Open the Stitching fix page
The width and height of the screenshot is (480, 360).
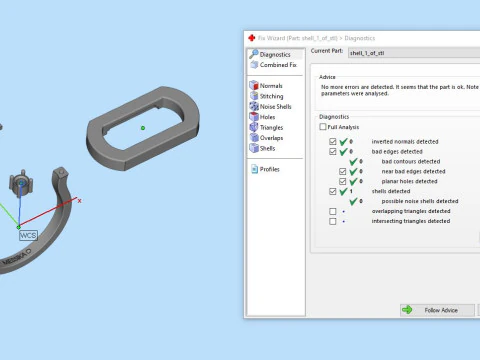click(271, 96)
